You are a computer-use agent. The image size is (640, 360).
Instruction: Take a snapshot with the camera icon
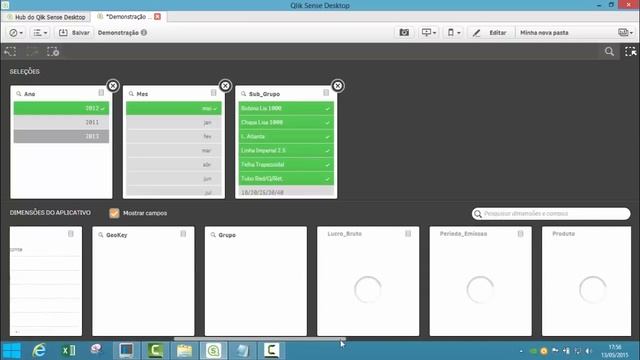click(404, 33)
